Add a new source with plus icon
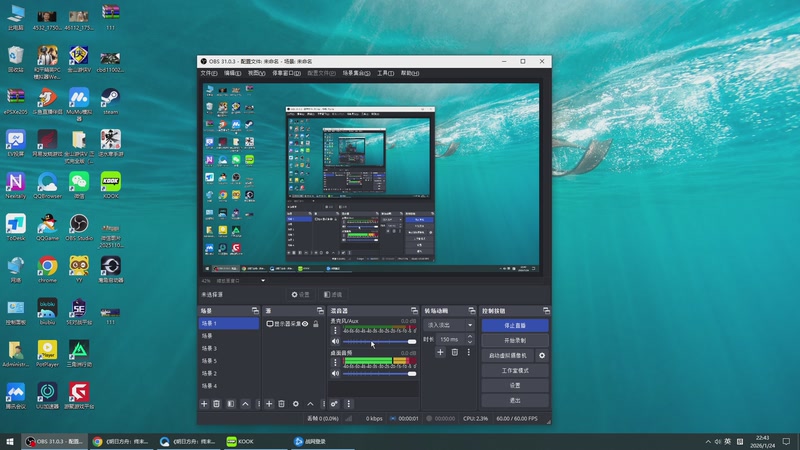Screen dimensions: 800x450 (x=269, y=404)
